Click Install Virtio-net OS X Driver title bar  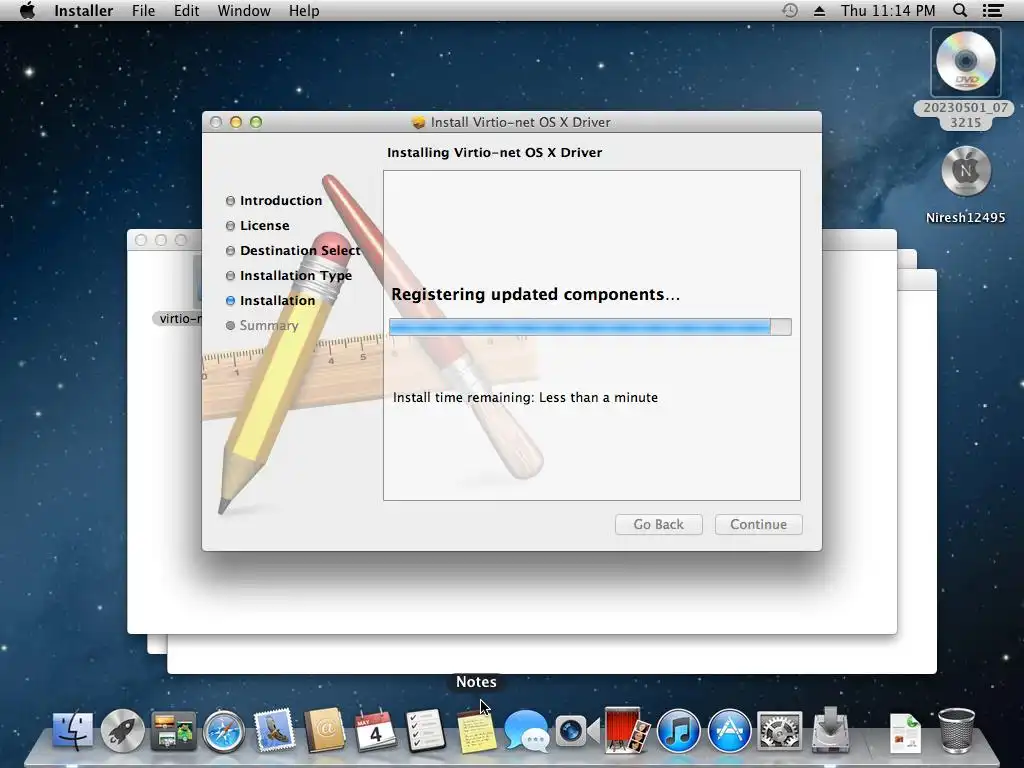(512, 122)
